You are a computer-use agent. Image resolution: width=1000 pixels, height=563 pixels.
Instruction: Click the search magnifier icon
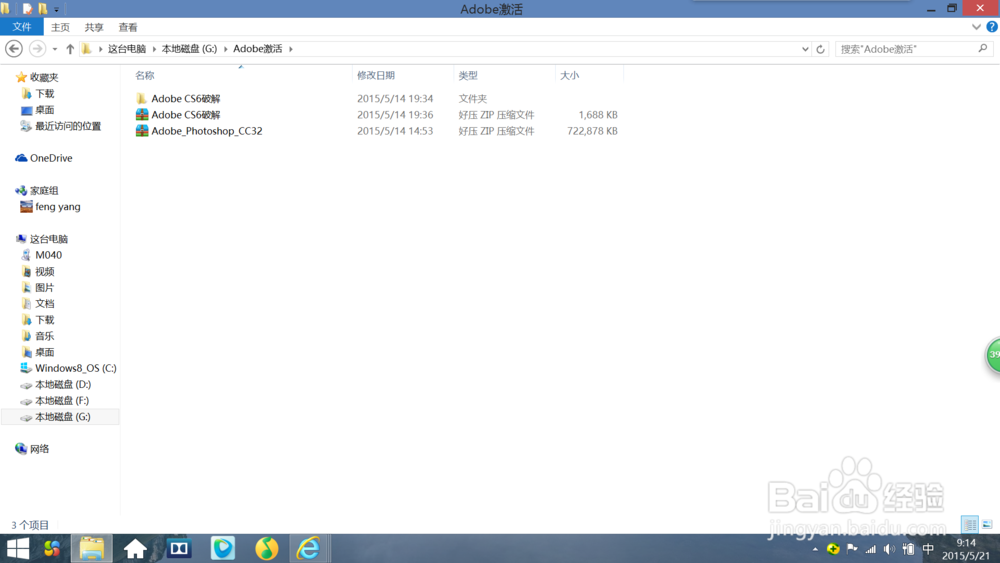tap(983, 48)
